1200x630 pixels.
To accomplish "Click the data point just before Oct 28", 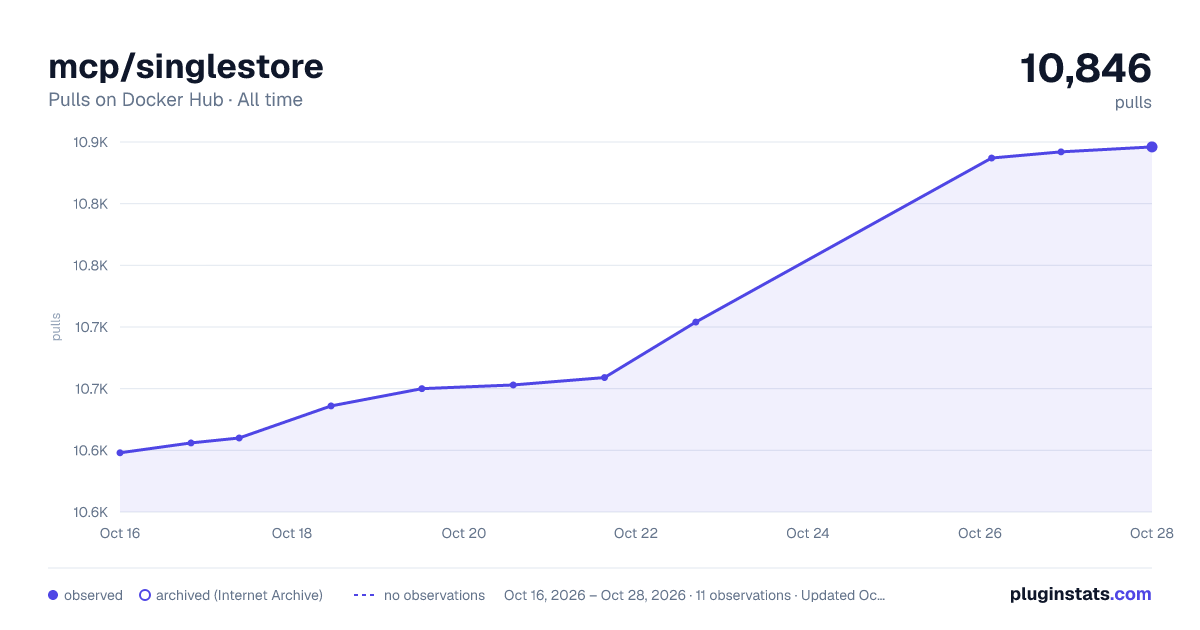I will pos(1061,152).
